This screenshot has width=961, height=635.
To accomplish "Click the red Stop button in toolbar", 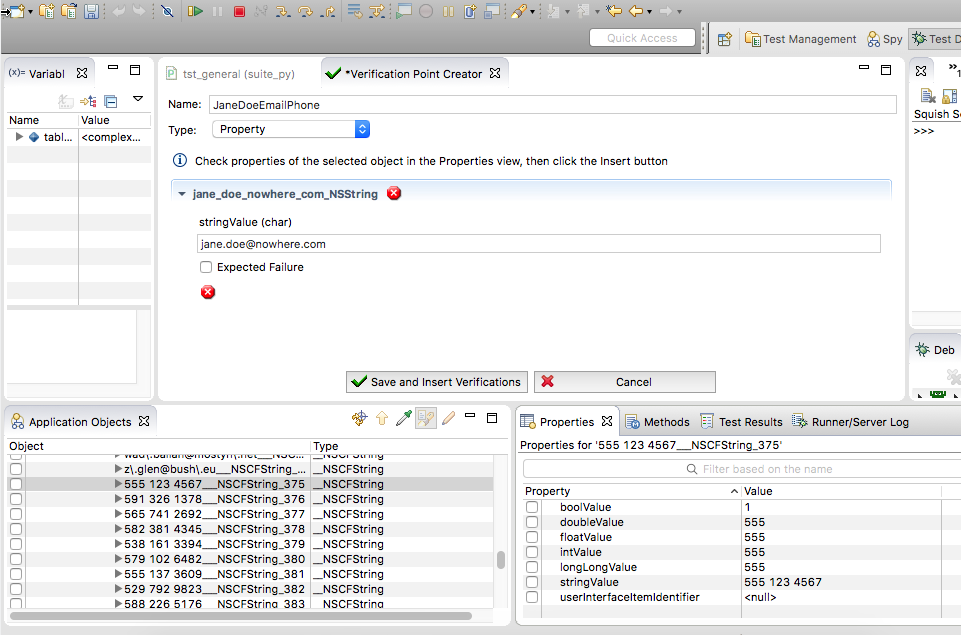I will click(239, 12).
